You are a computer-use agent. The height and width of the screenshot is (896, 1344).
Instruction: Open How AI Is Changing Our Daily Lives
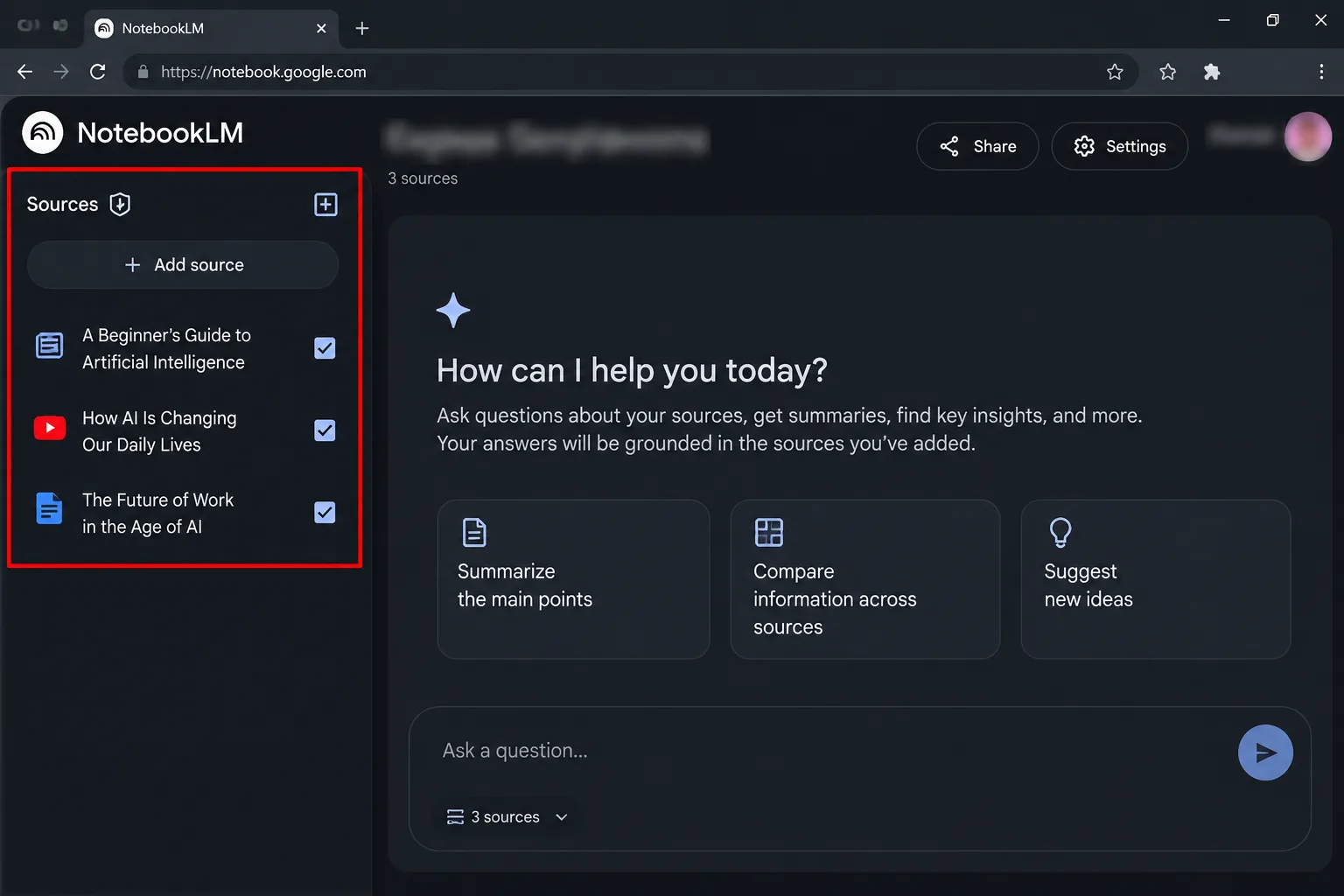coord(159,431)
